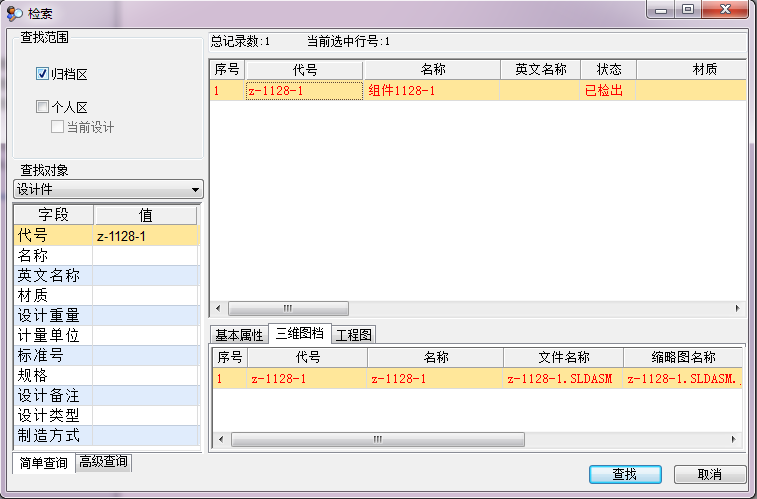Viewport: 757px width, 499px height.
Task: Select the 设计重量 field row label
Action: tap(53, 315)
